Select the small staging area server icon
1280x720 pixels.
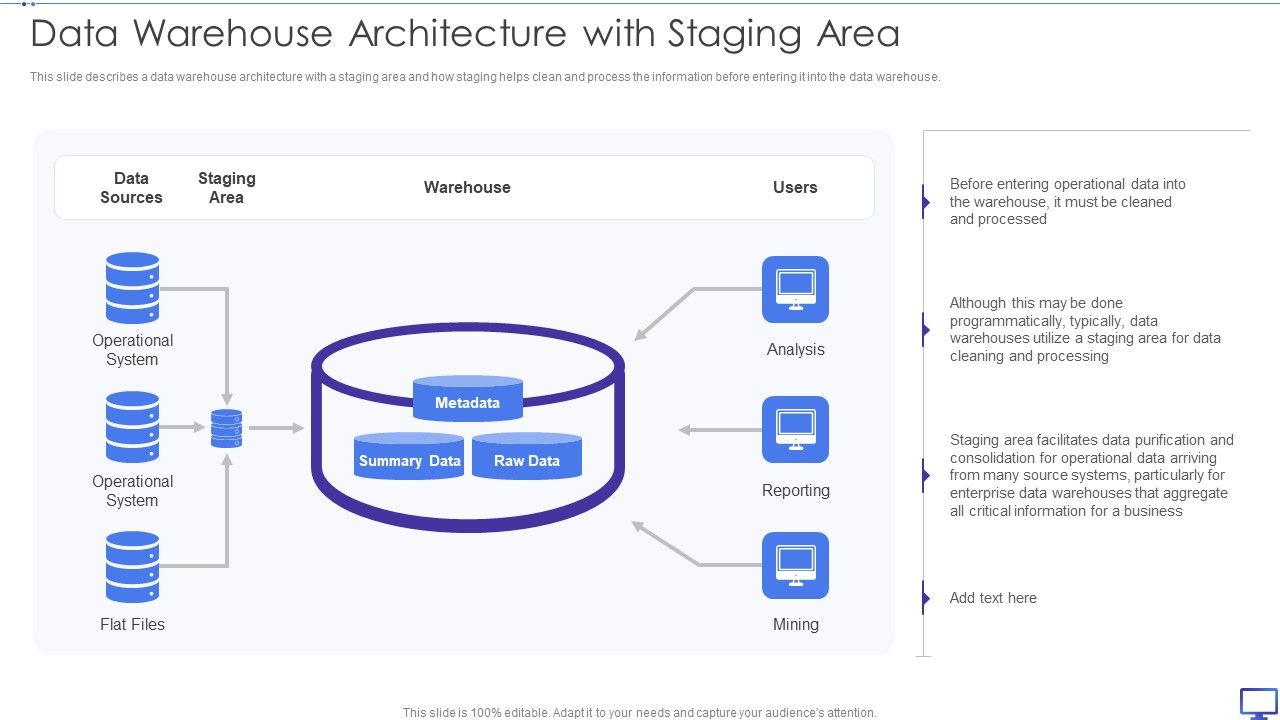227,428
